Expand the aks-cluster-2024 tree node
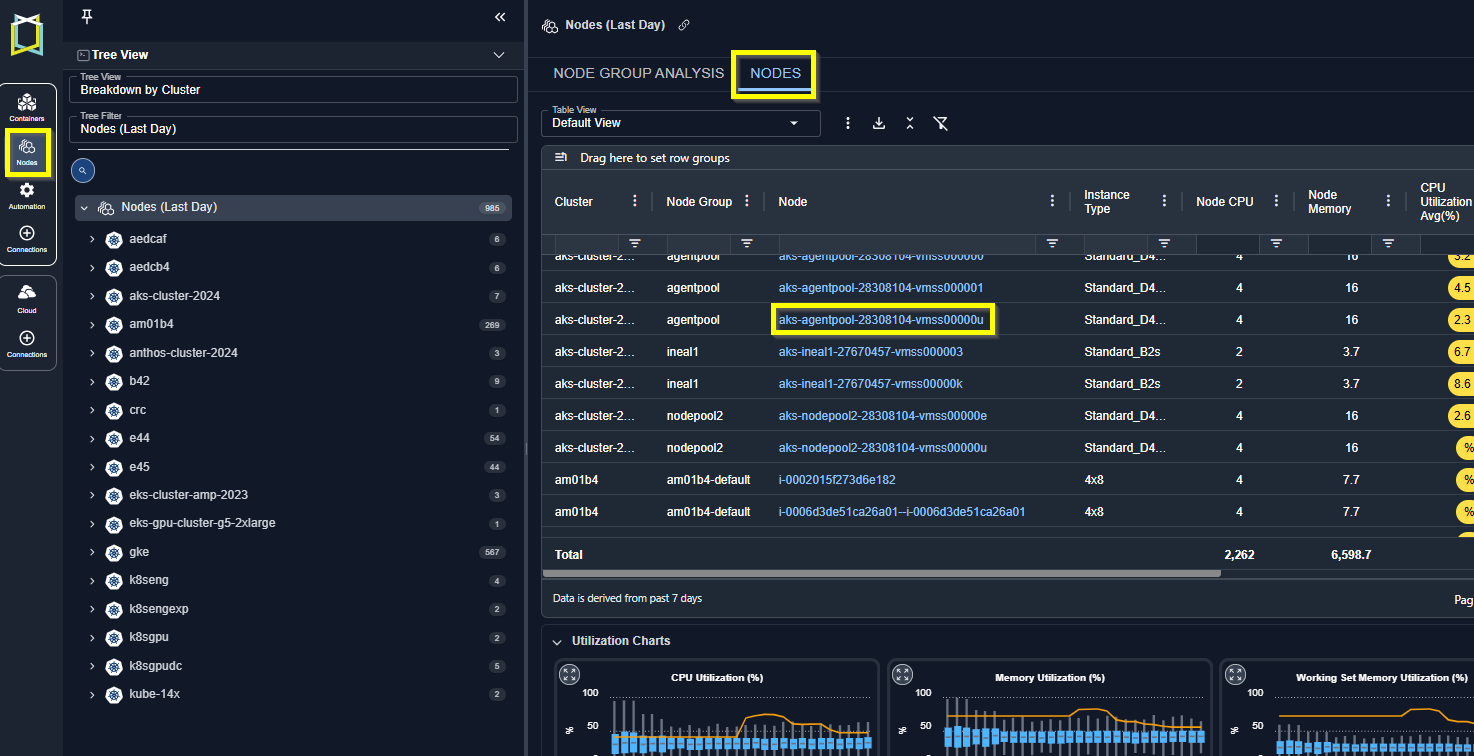The image size is (1474, 756). tap(92, 296)
